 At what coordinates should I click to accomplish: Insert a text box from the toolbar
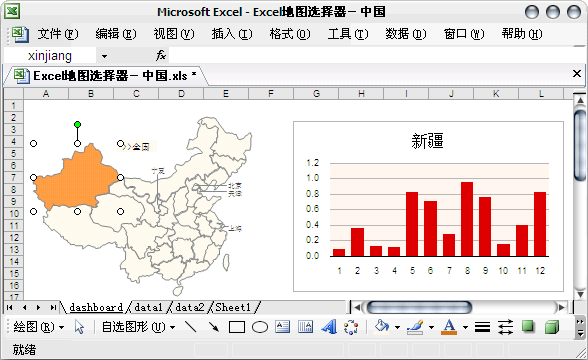(282, 327)
